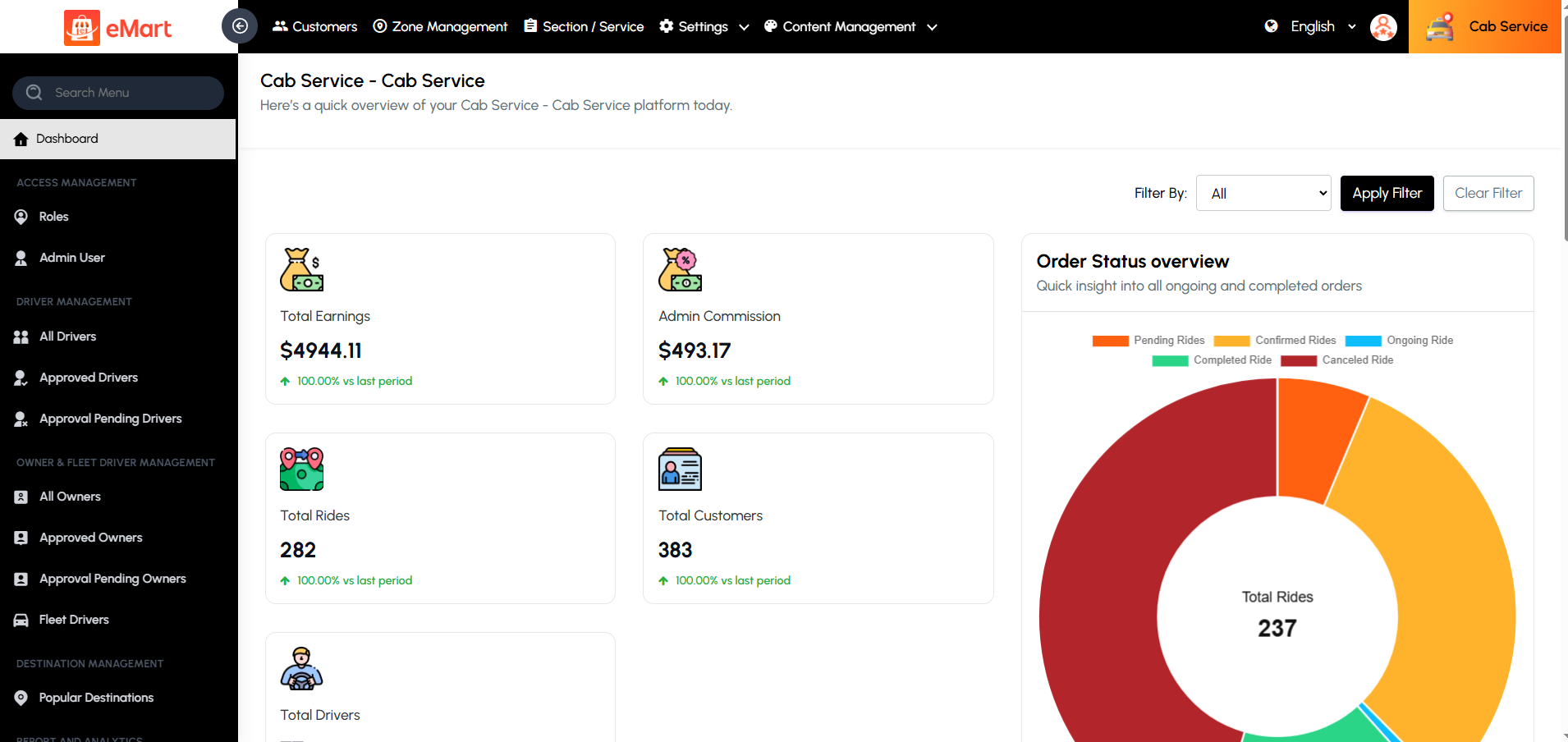The height and width of the screenshot is (742, 1568).
Task: Select Approved Drivers in the sidebar
Action: click(x=89, y=378)
